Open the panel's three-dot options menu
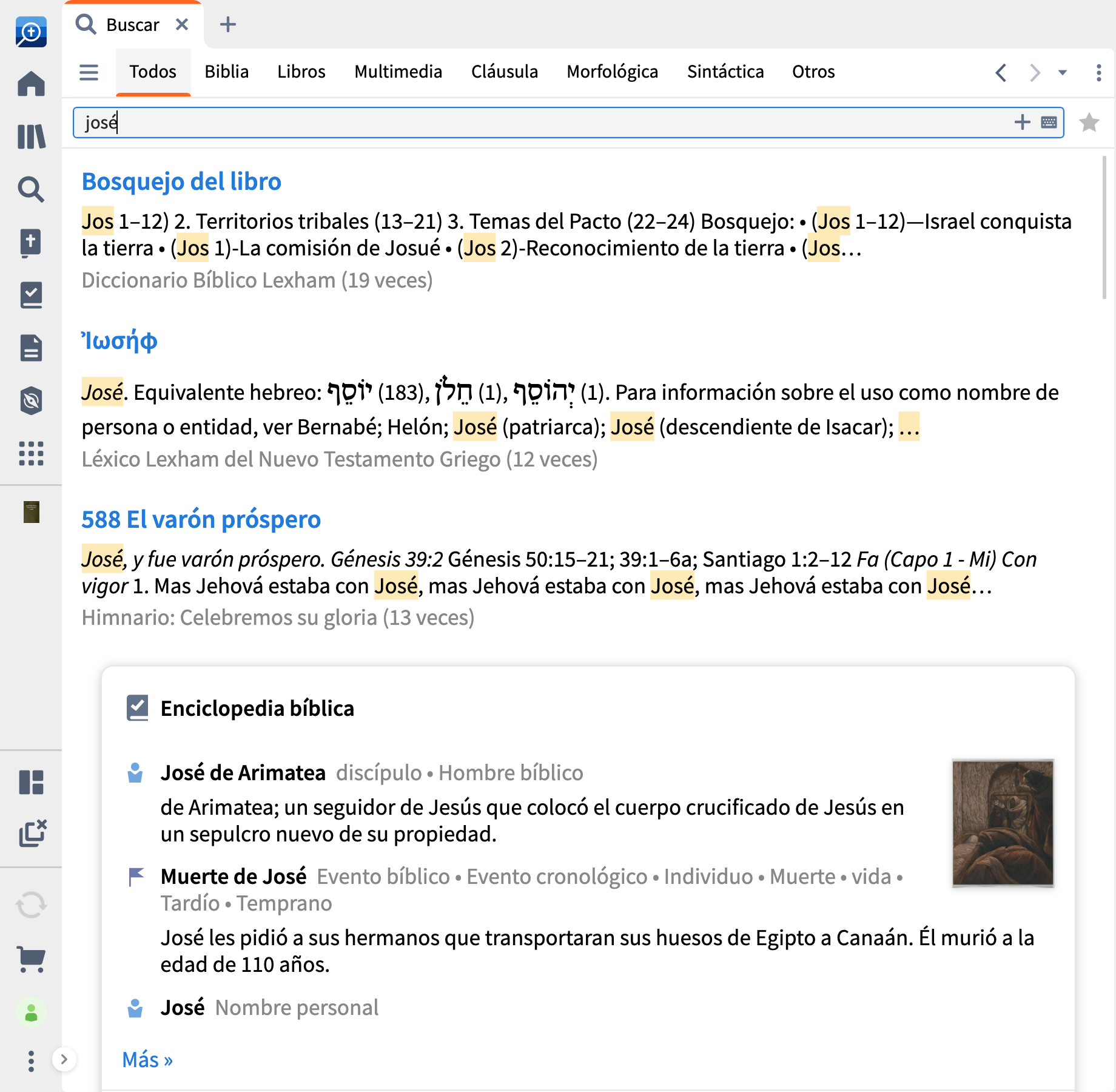The width and height of the screenshot is (1116, 1092). coord(1098,73)
